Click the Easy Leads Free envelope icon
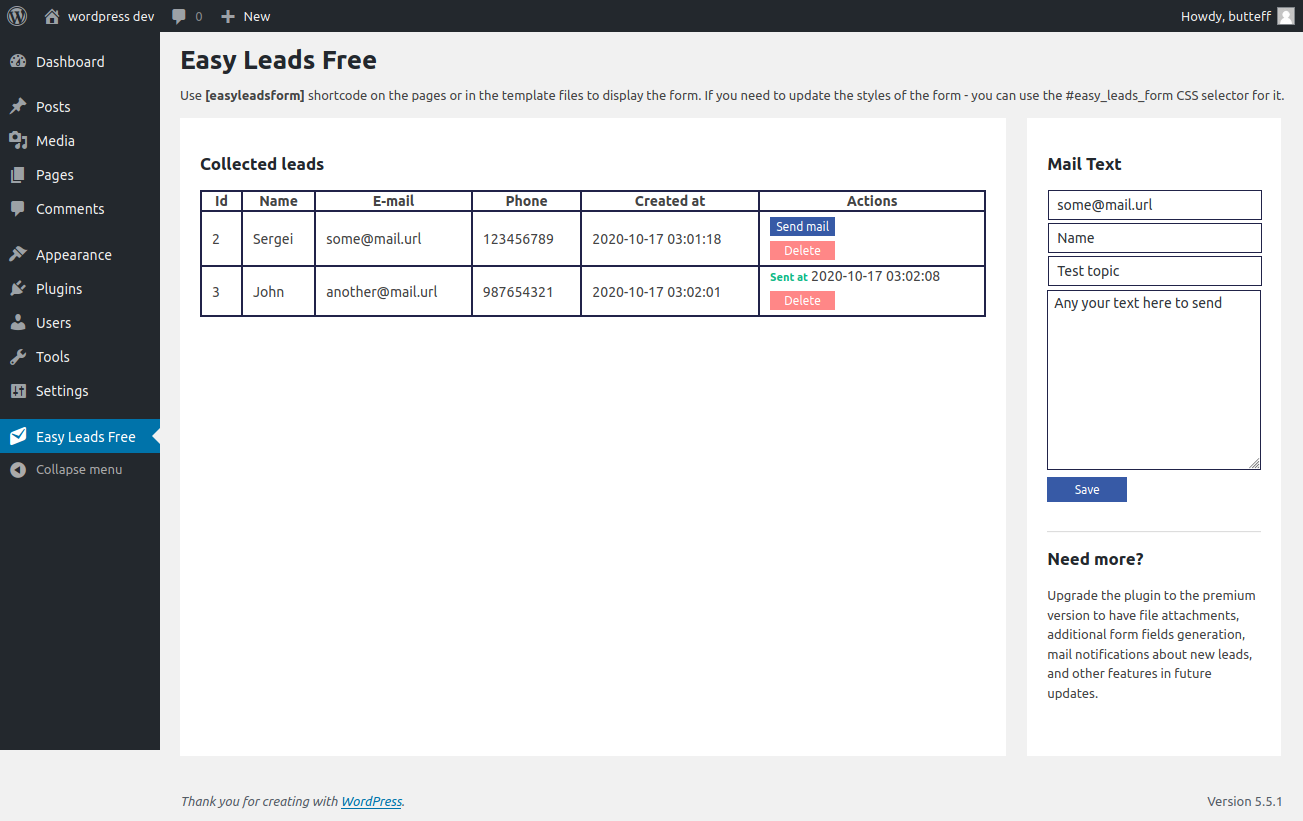 [18, 437]
